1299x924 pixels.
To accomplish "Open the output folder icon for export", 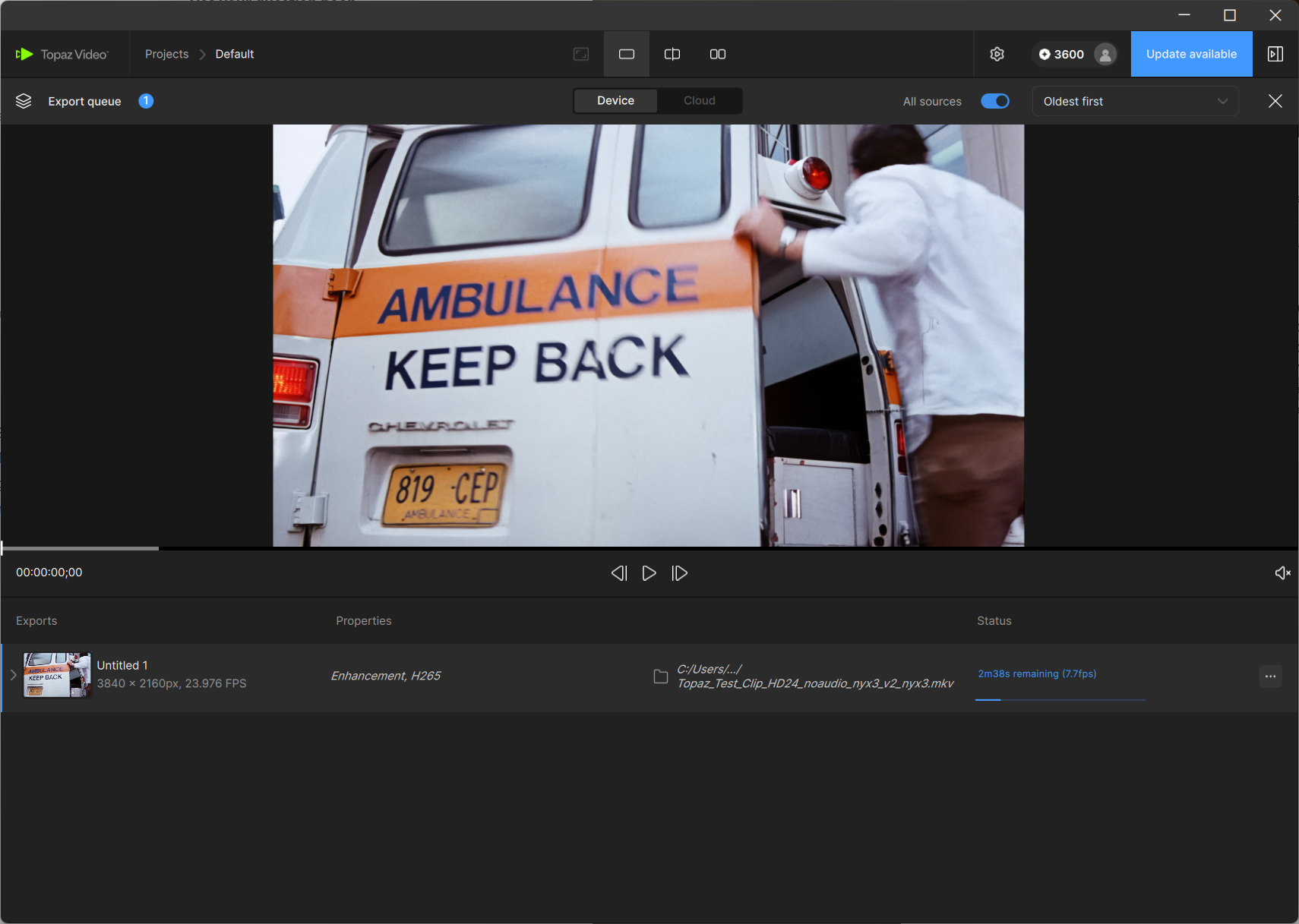I will 660,676.
